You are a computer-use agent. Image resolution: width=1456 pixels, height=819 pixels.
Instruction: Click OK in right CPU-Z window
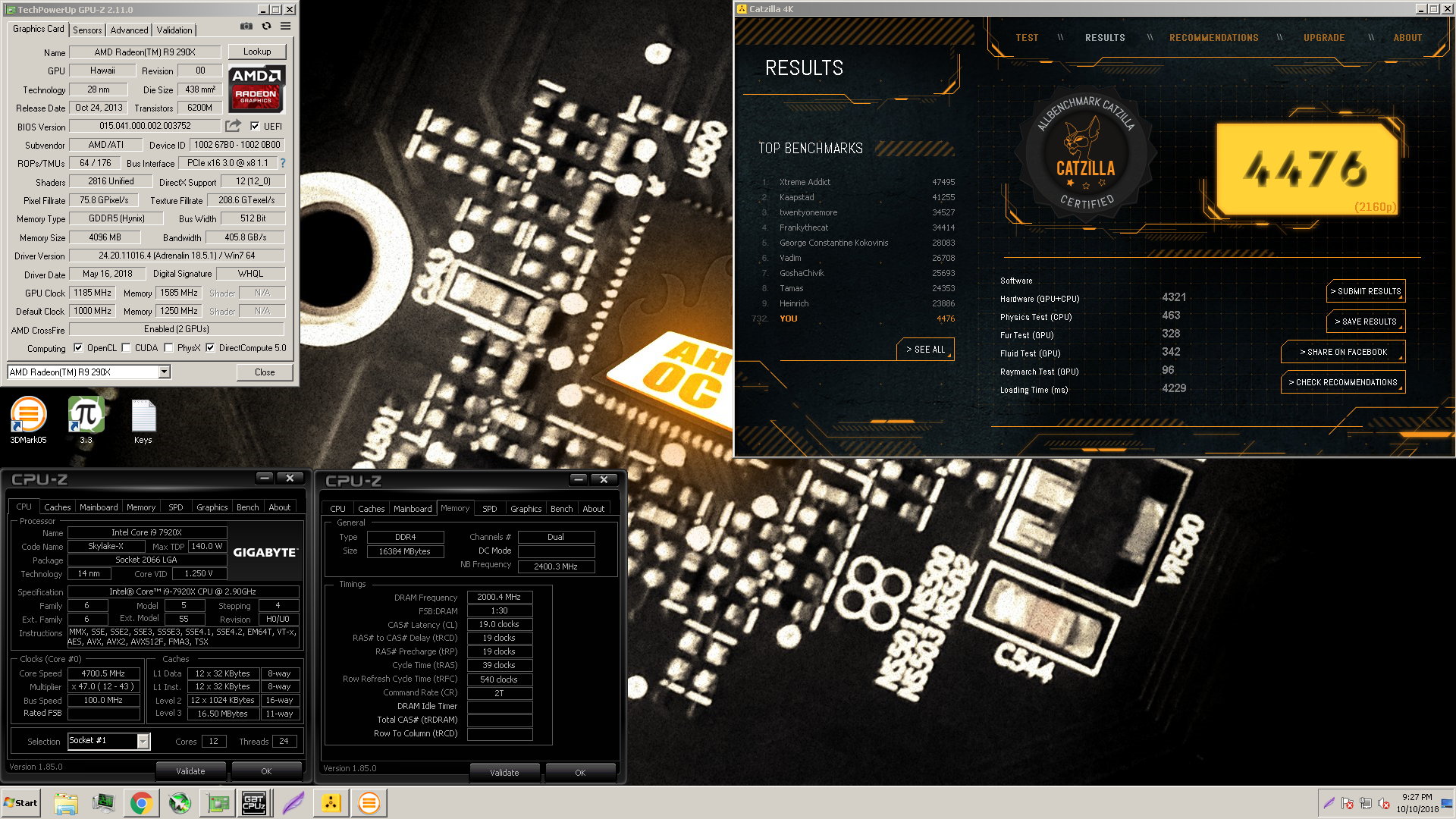(580, 773)
